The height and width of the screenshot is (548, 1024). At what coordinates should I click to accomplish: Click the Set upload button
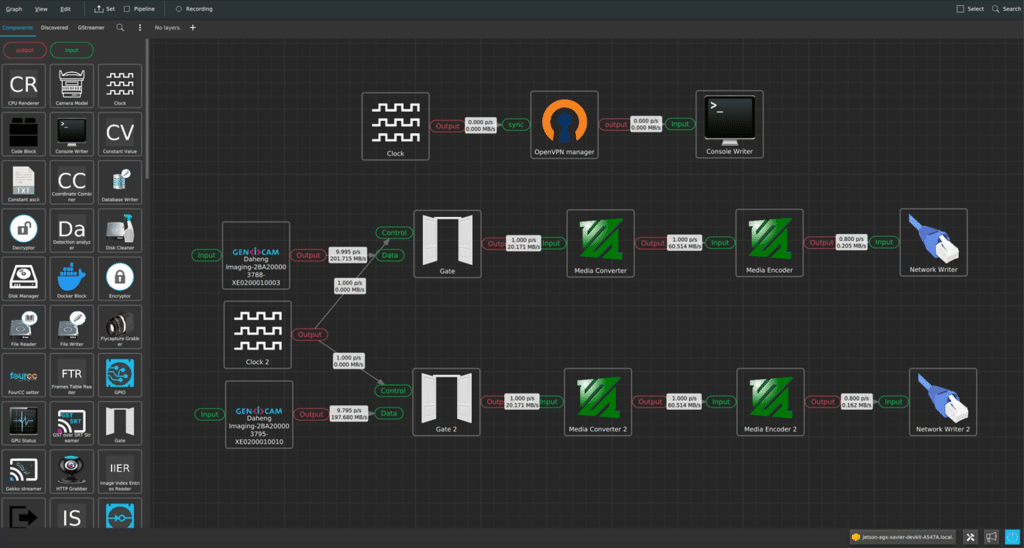pyautogui.click(x=104, y=9)
